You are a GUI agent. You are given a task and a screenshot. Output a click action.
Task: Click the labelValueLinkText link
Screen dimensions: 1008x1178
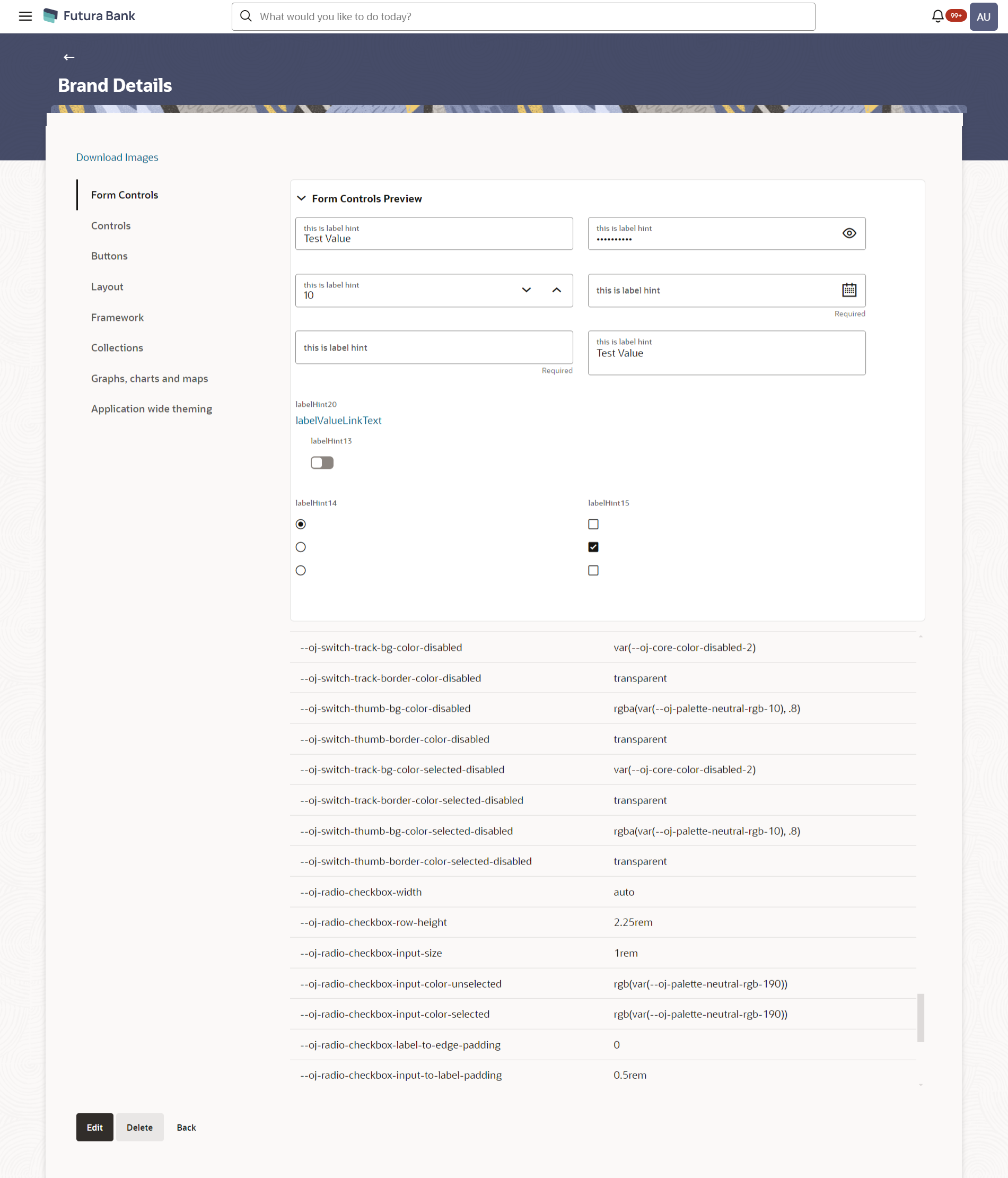338,420
